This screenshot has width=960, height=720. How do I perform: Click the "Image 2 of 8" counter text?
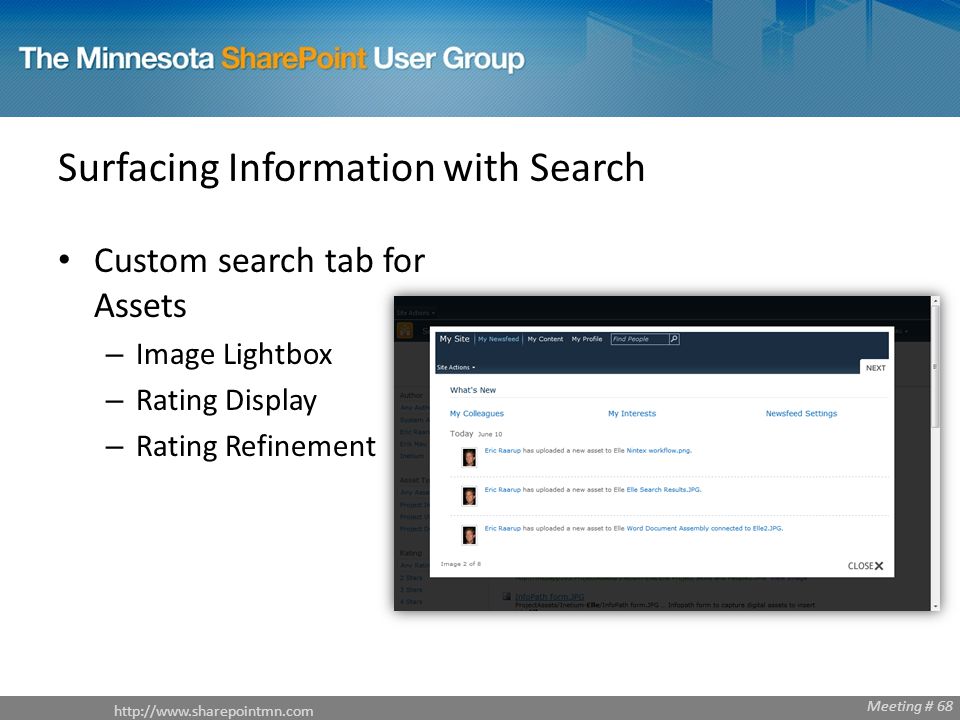[x=460, y=564]
